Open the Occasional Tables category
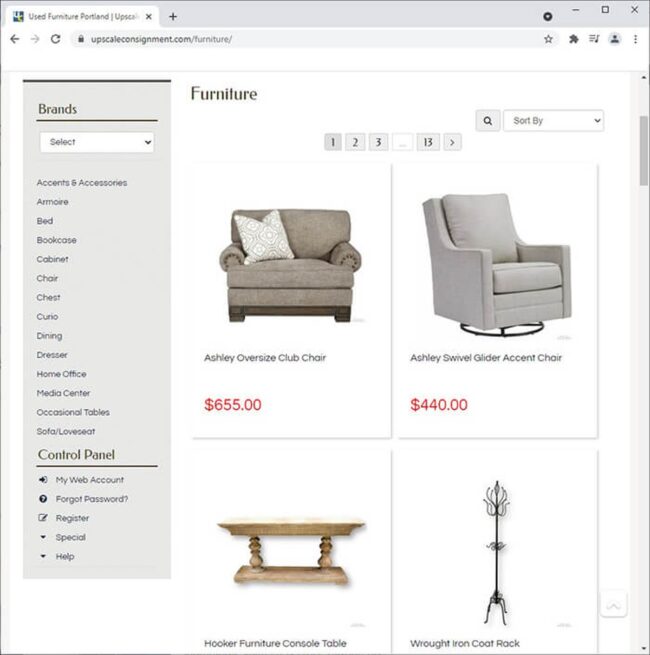Viewport: 650px width, 655px height. pos(73,413)
